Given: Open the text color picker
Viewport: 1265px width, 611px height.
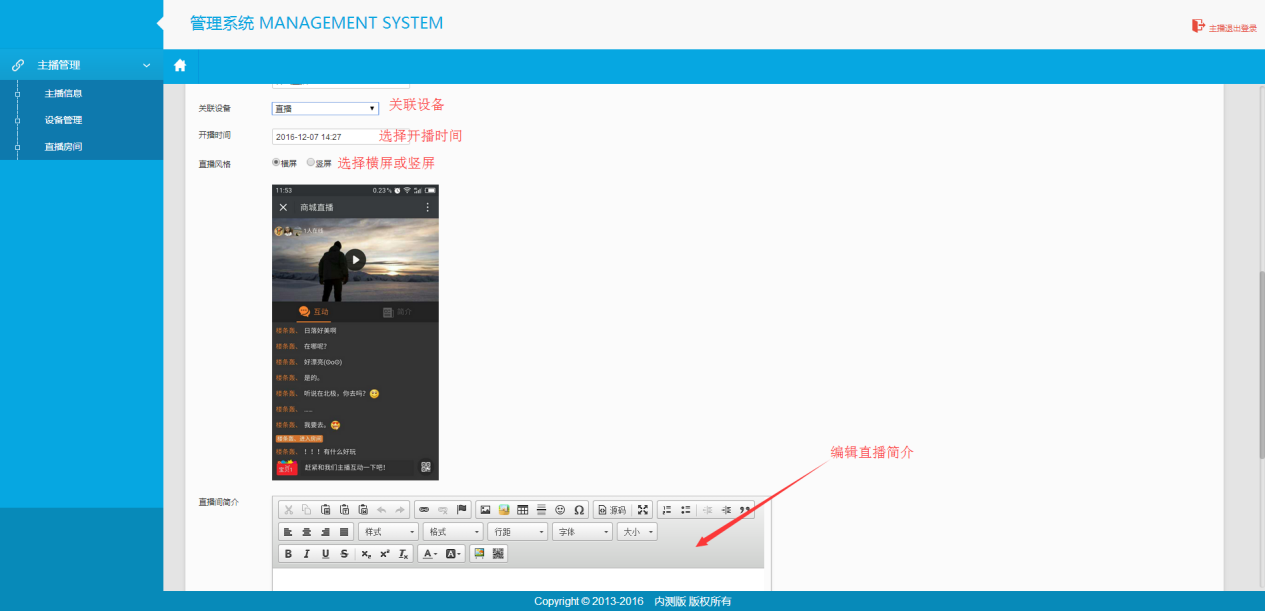Looking at the screenshot, I should [x=430, y=554].
